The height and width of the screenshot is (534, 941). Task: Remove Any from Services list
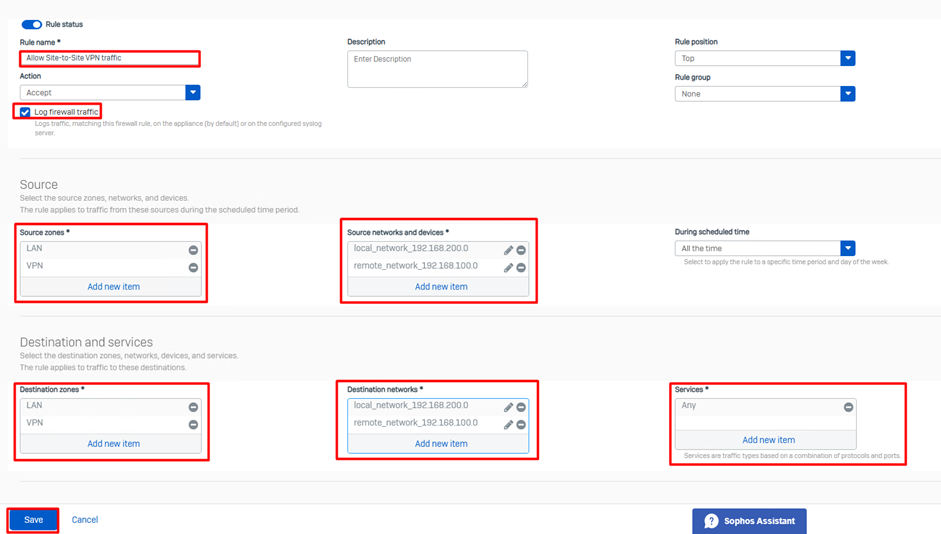point(848,407)
